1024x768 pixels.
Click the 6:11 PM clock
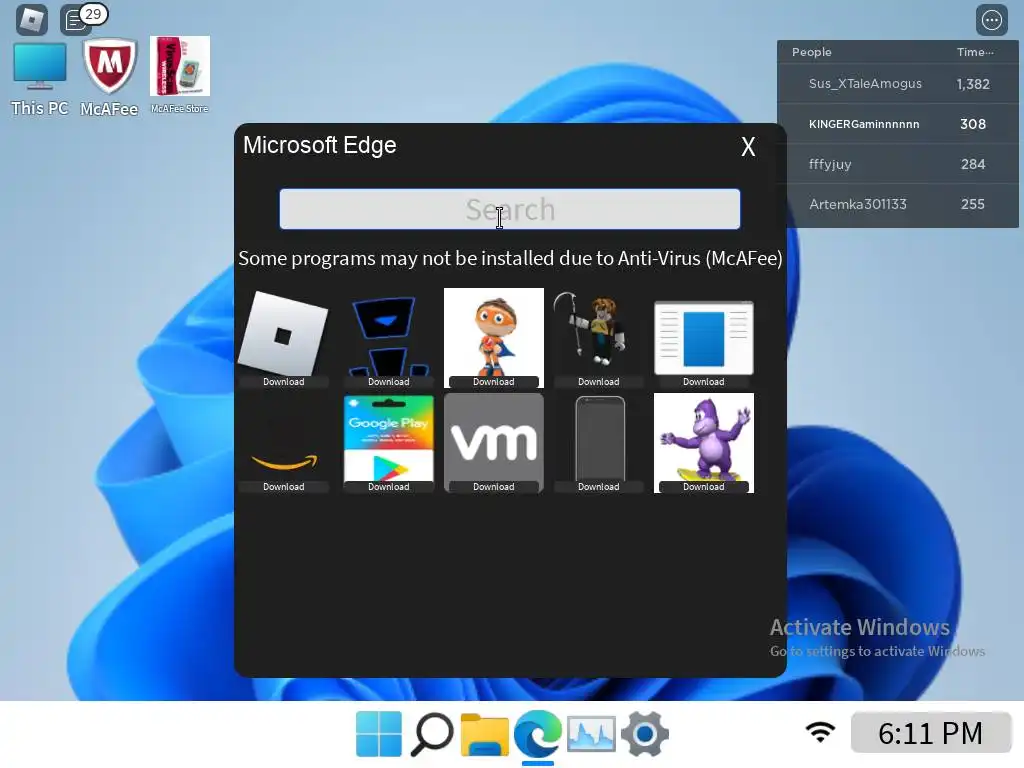[x=931, y=733]
